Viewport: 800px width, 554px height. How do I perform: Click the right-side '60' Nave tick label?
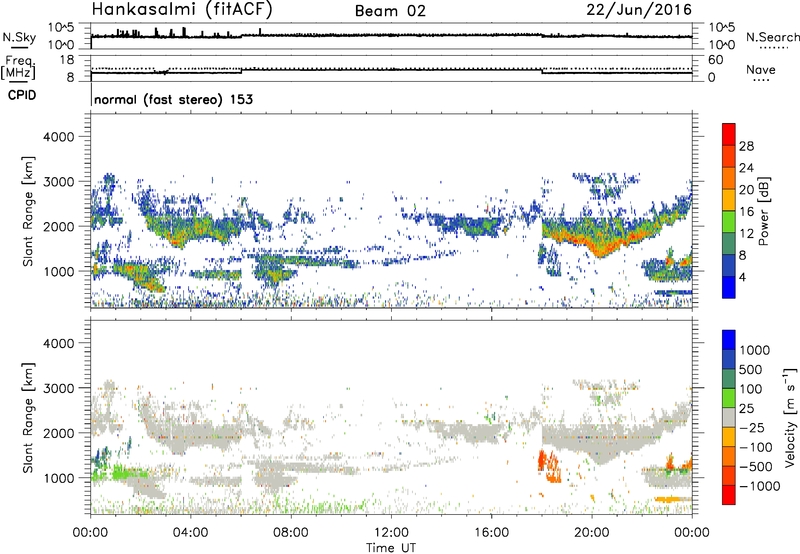point(716,60)
